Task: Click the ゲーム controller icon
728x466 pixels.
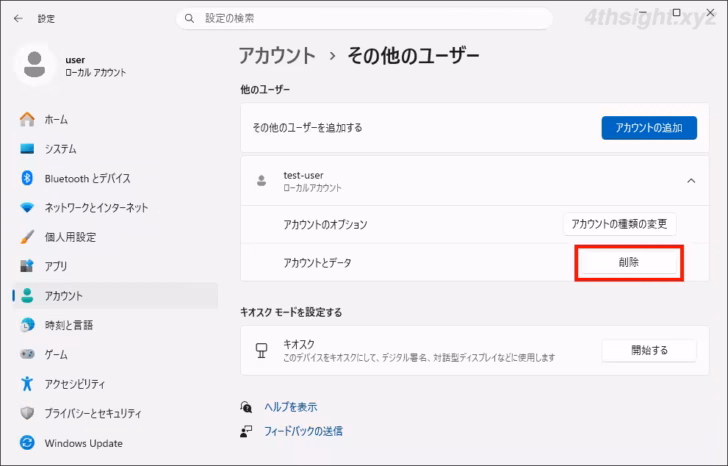Action: (x=27, y=354)
